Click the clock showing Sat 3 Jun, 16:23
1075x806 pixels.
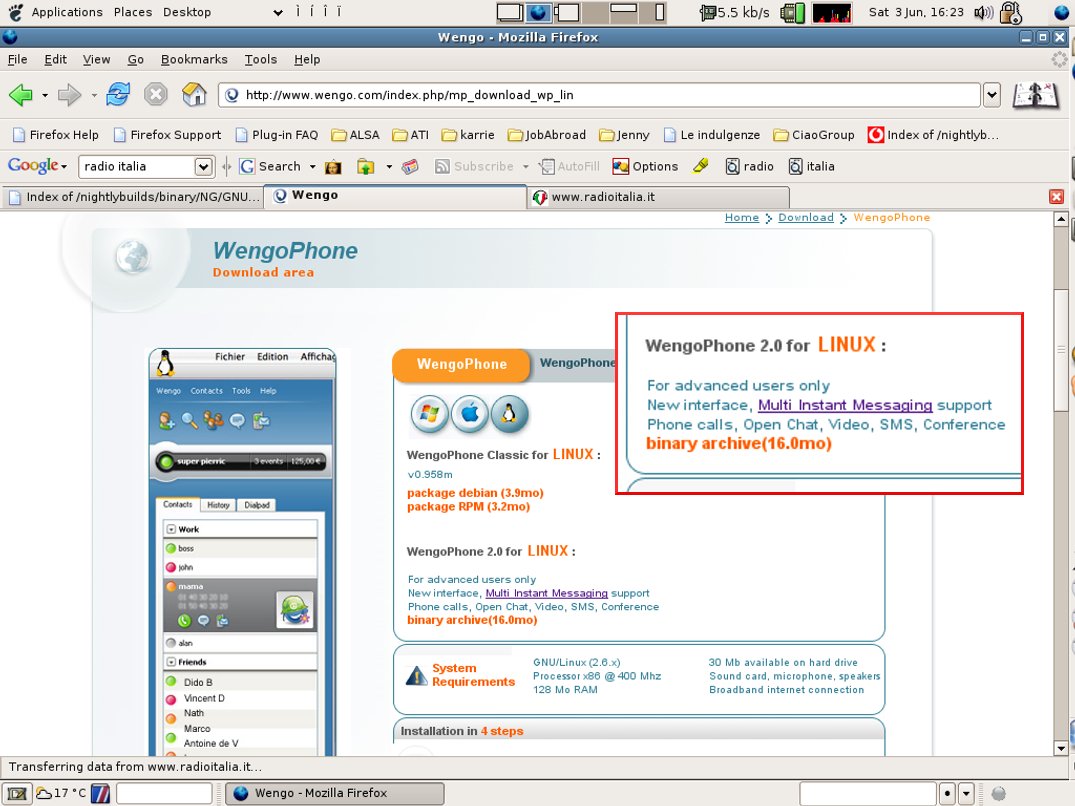pyautogui.click(x=916, y=12)
